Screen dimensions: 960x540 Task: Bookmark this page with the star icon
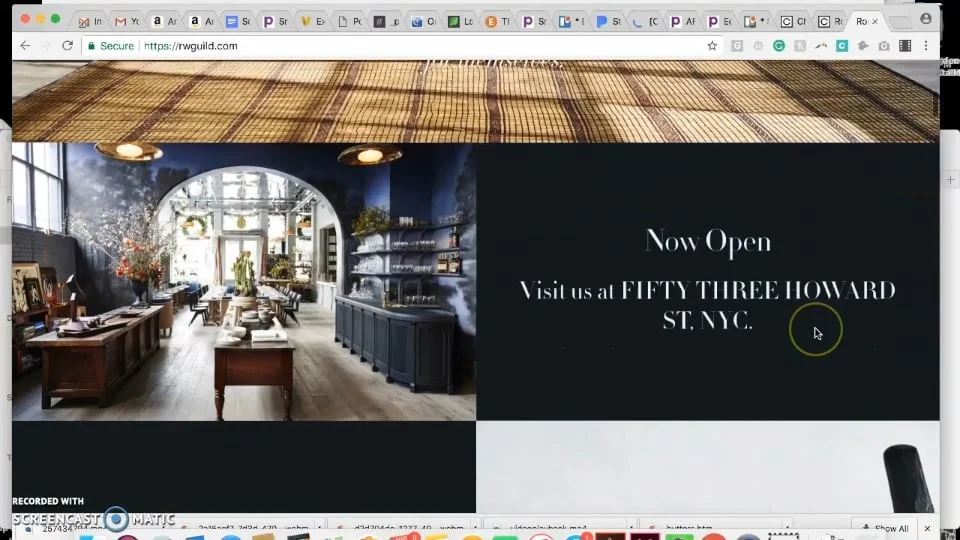(x=712, y=46)
